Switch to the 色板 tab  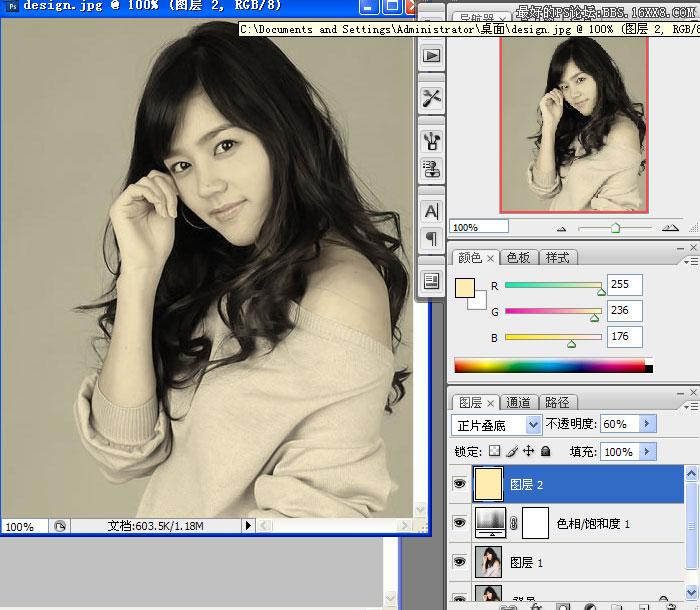point(518,258)
